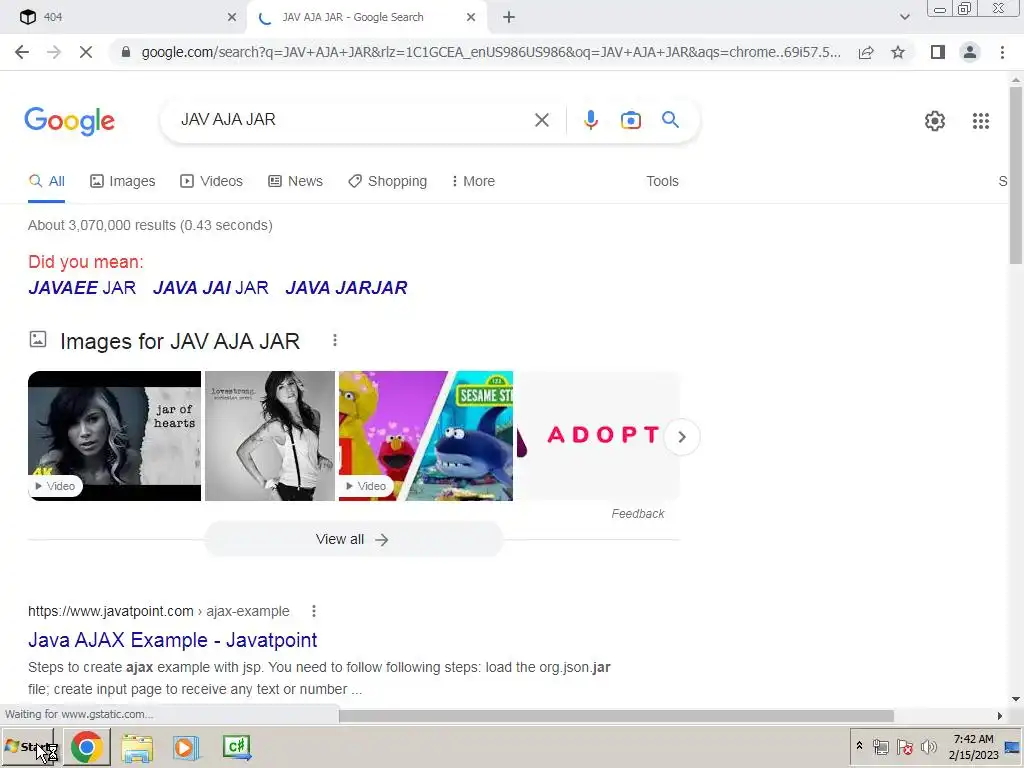1024x768 pixels.
Task: Choose suggestion JAVA JAI JAR
Action: pyautogui.click(x=211, y=288)
